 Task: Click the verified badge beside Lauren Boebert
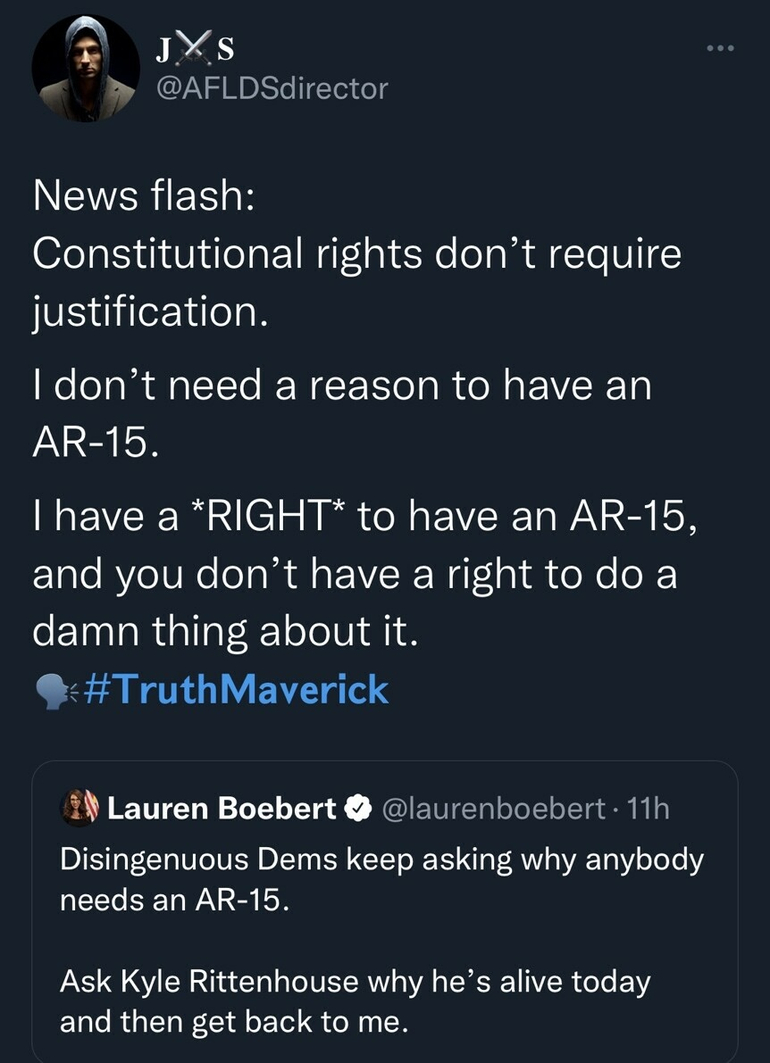click(355, 808)
